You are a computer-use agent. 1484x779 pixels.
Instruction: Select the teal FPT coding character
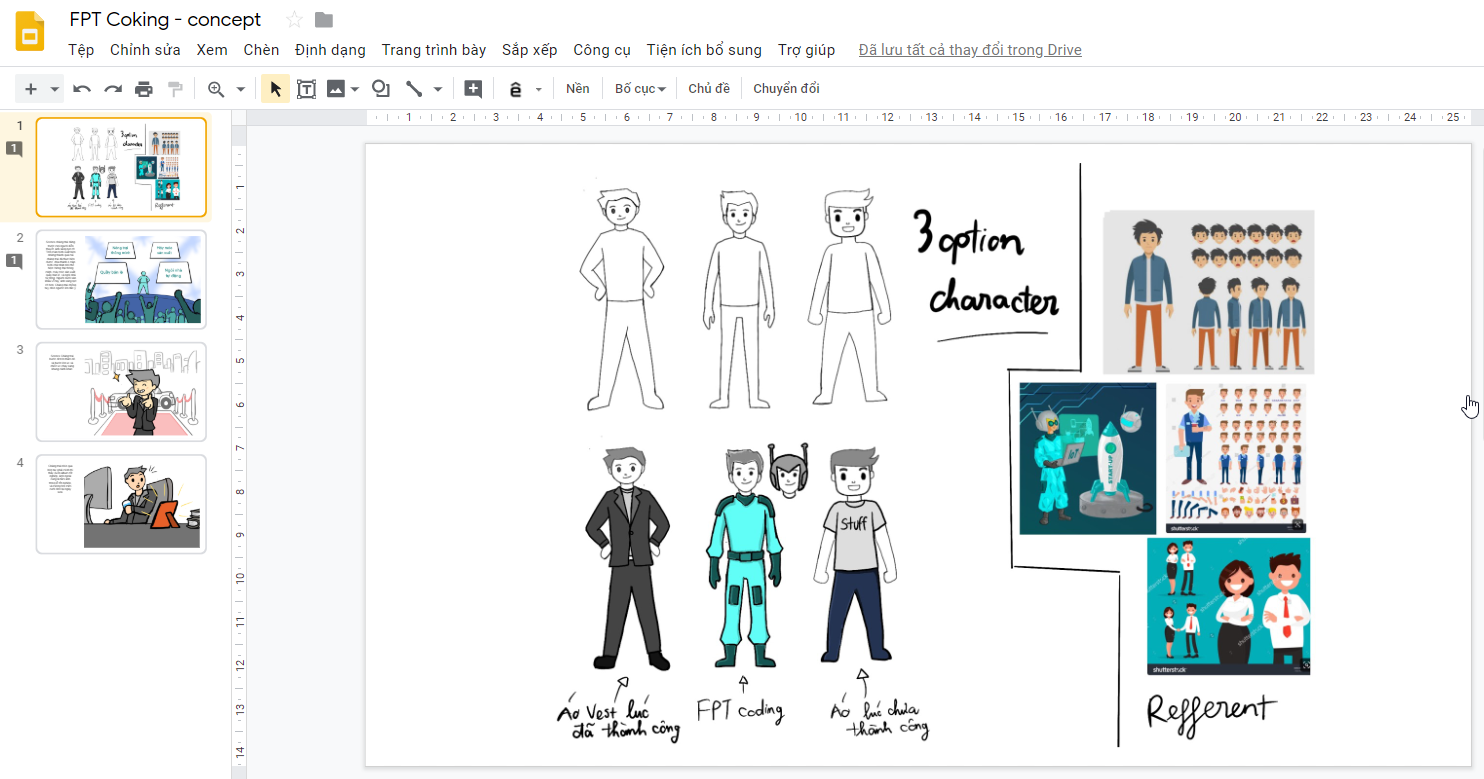[x=742, y=558]
